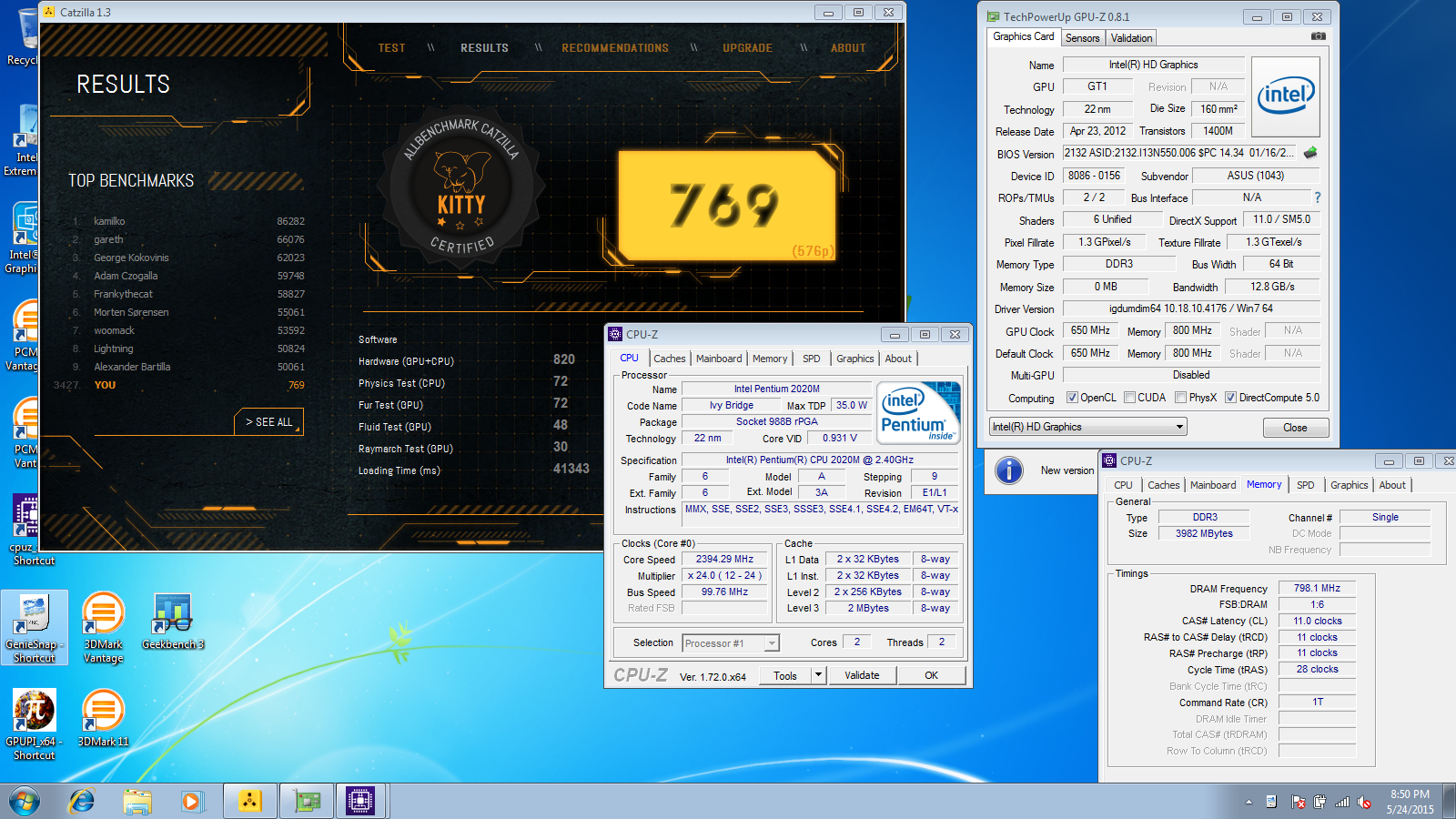Click the DRAM Frequency value 798.1 MHz
The image size is (1456, 819).
tap(1317, 589)
